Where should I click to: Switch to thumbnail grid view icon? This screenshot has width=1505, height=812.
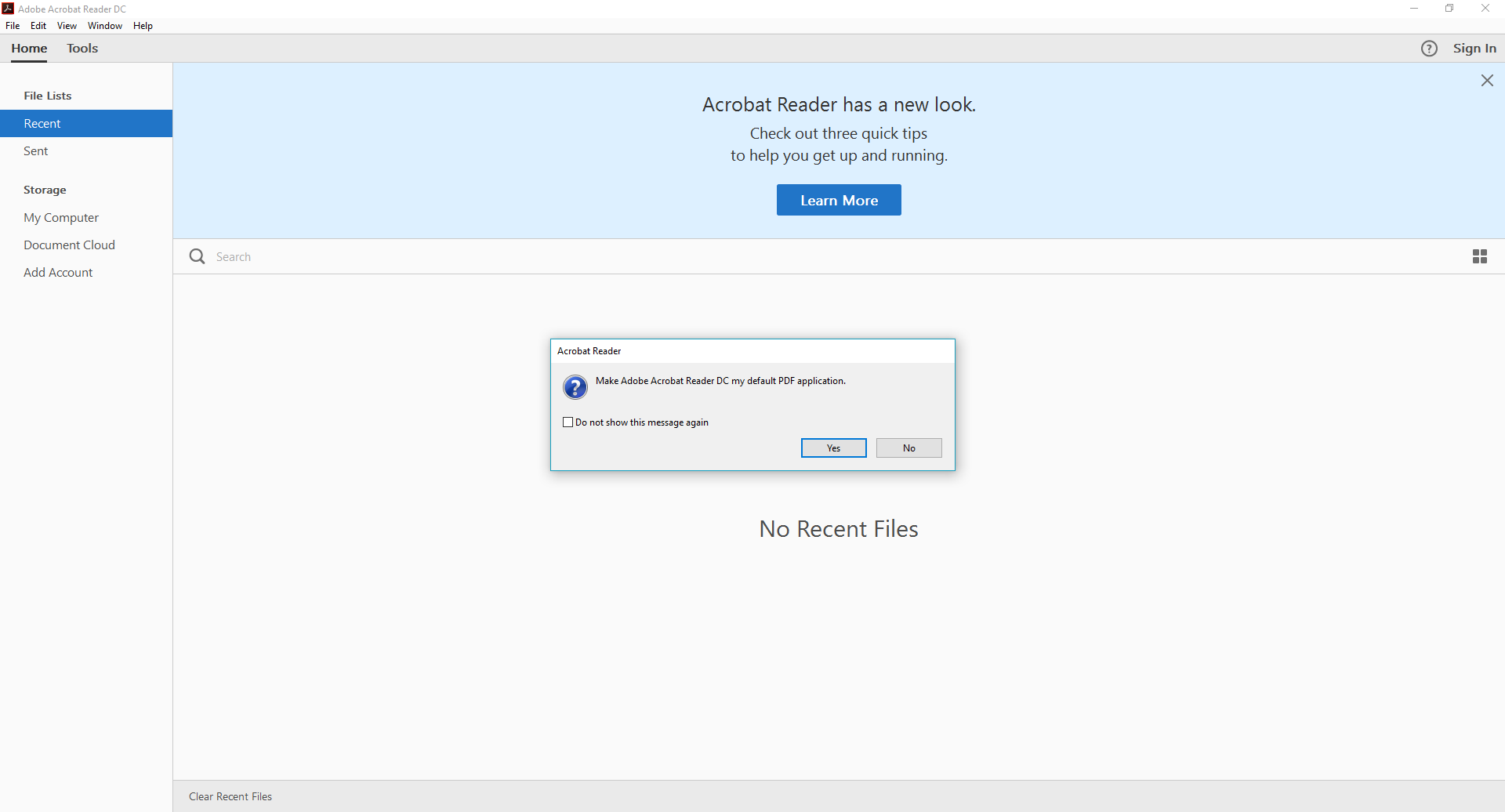pos(1480,256)
